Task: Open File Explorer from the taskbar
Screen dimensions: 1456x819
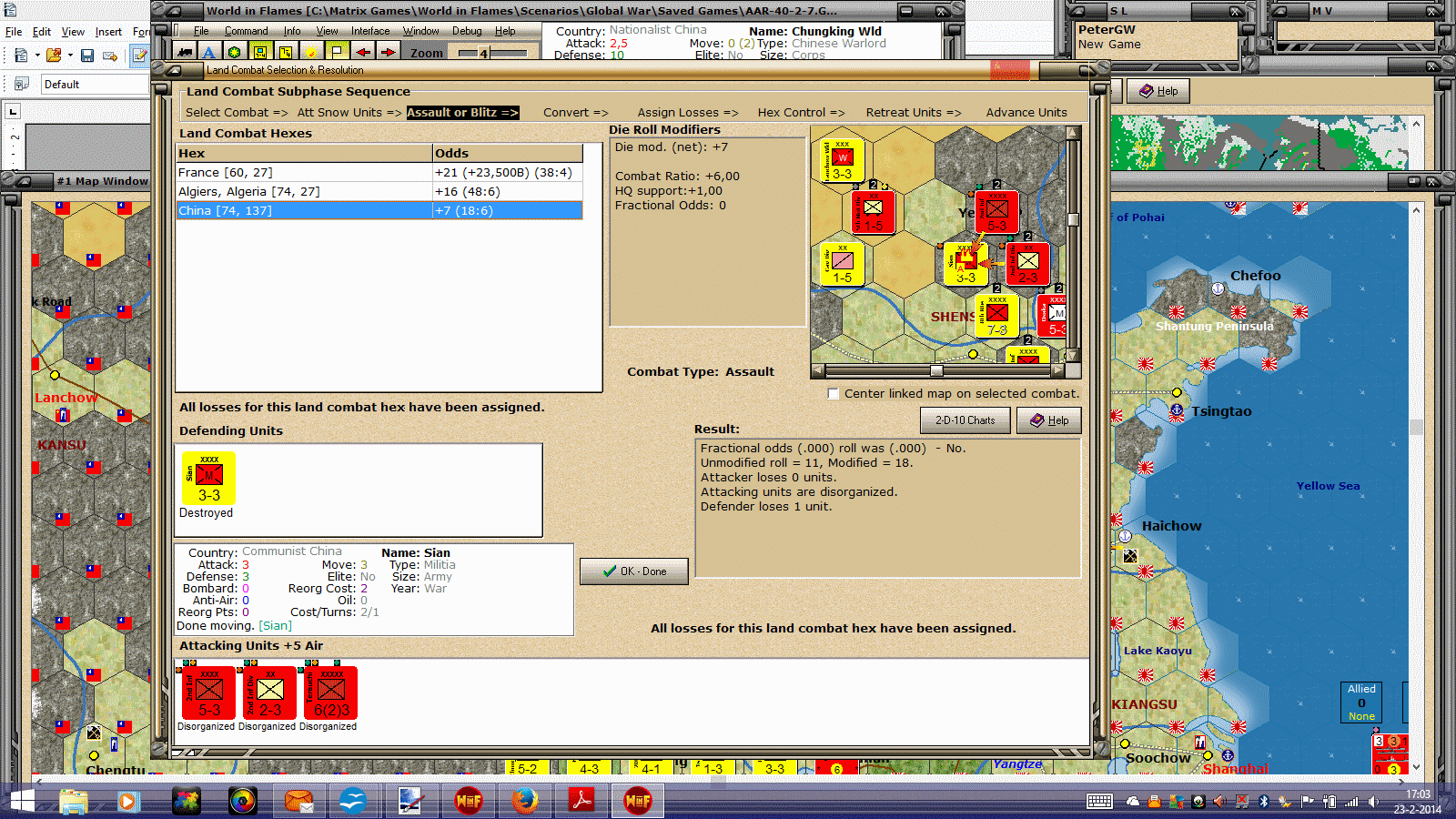Action: pos(74,802)
